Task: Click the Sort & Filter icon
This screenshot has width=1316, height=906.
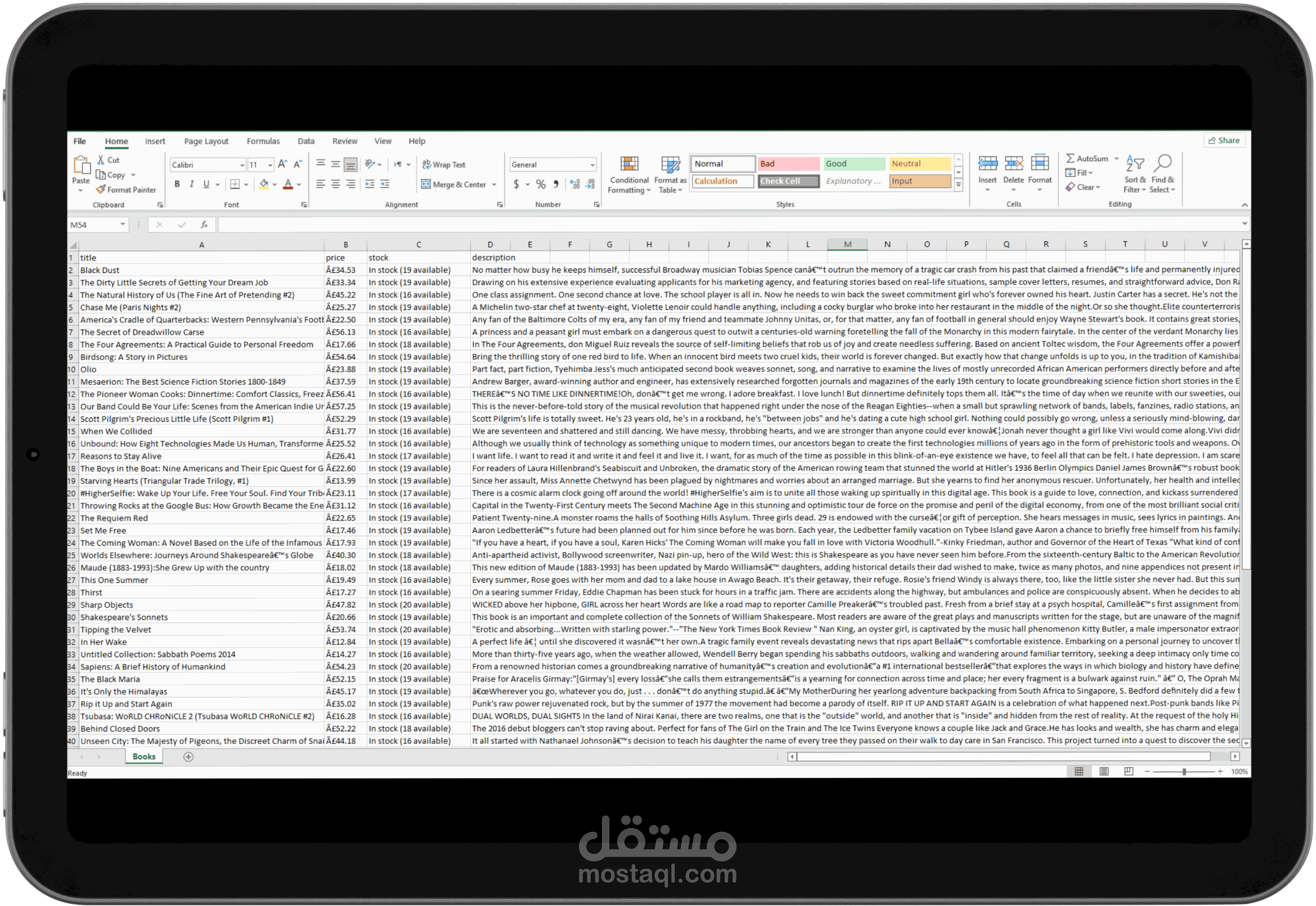Action: 1135,164
